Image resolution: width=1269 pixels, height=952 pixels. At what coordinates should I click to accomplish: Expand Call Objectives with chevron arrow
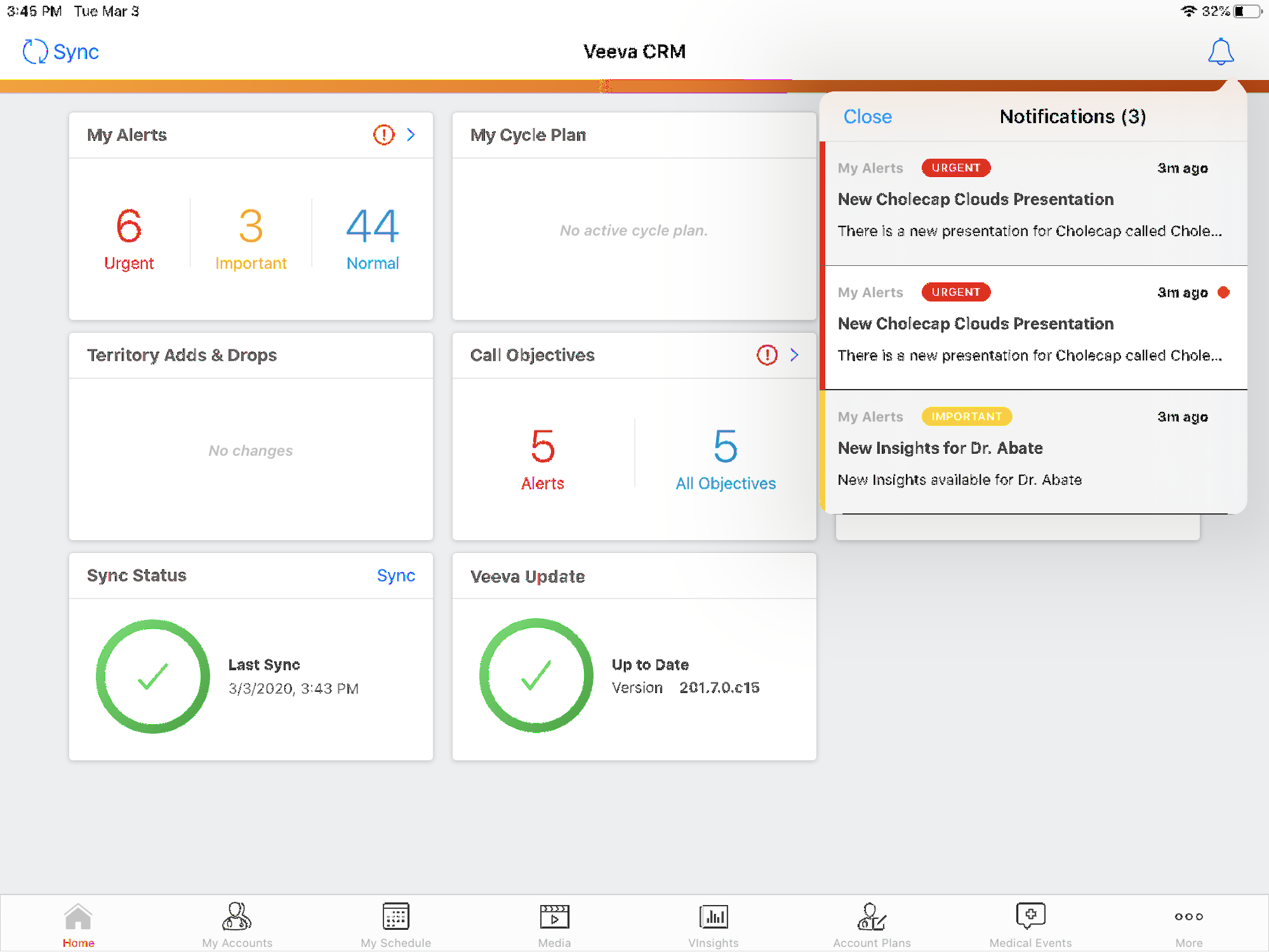click(x=794, y=355)
